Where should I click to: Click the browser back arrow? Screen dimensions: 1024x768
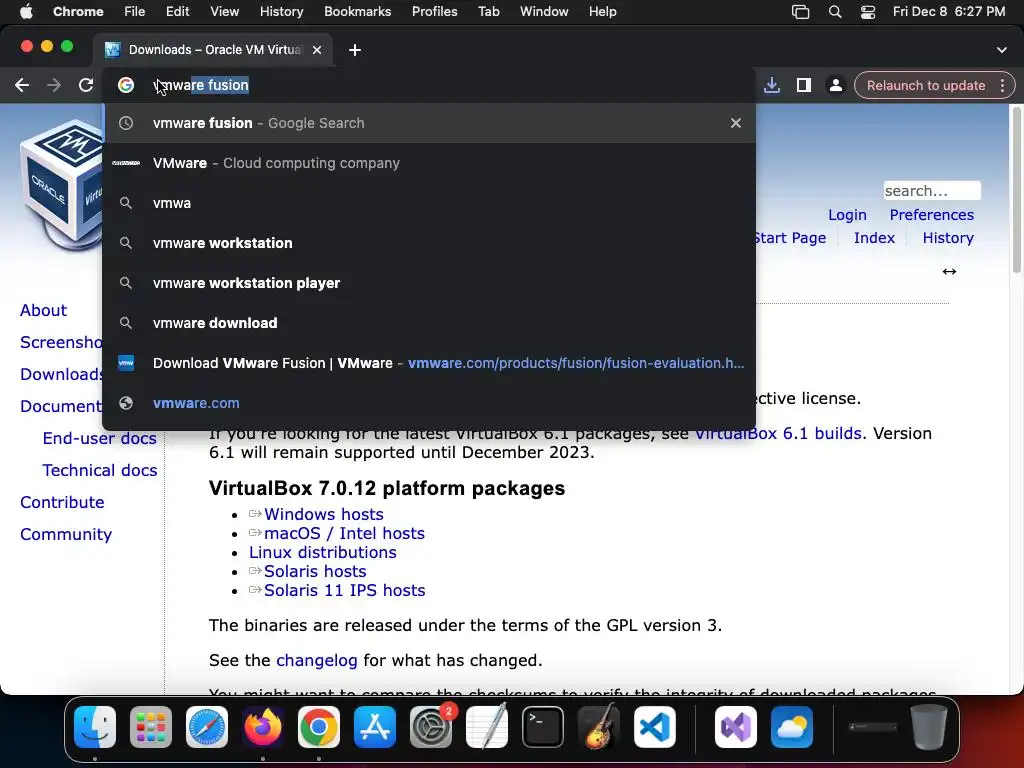(x=22, y=85)
